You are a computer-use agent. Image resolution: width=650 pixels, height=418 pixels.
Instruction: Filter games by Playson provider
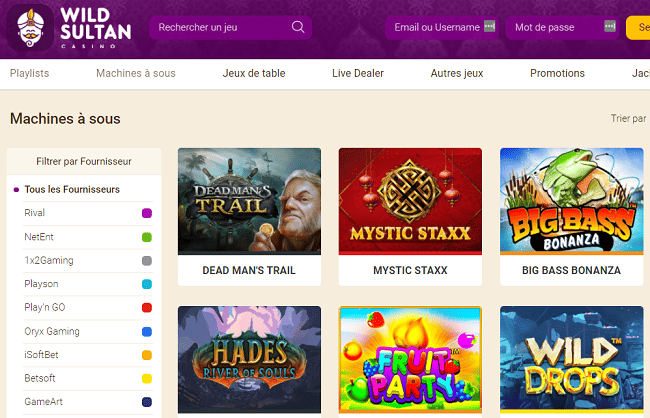88,284
